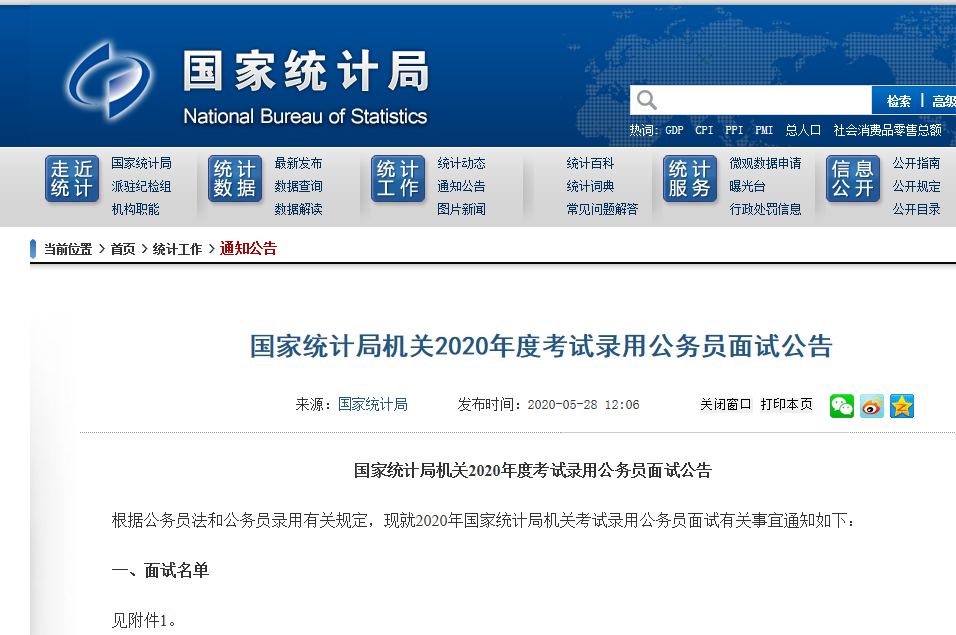Image resolution: width=956 pixels, height=635 pixels.
Task: Open the 统计工作 section block
Action: pyautogui.click(x=398, y=179)
